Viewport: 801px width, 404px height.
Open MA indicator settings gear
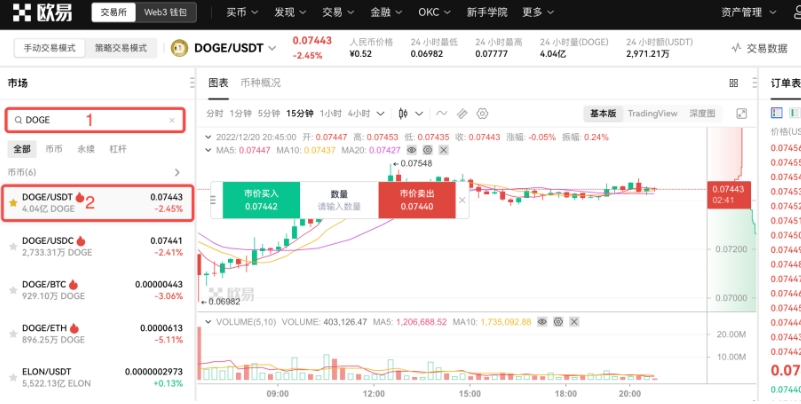pos(428,150)
